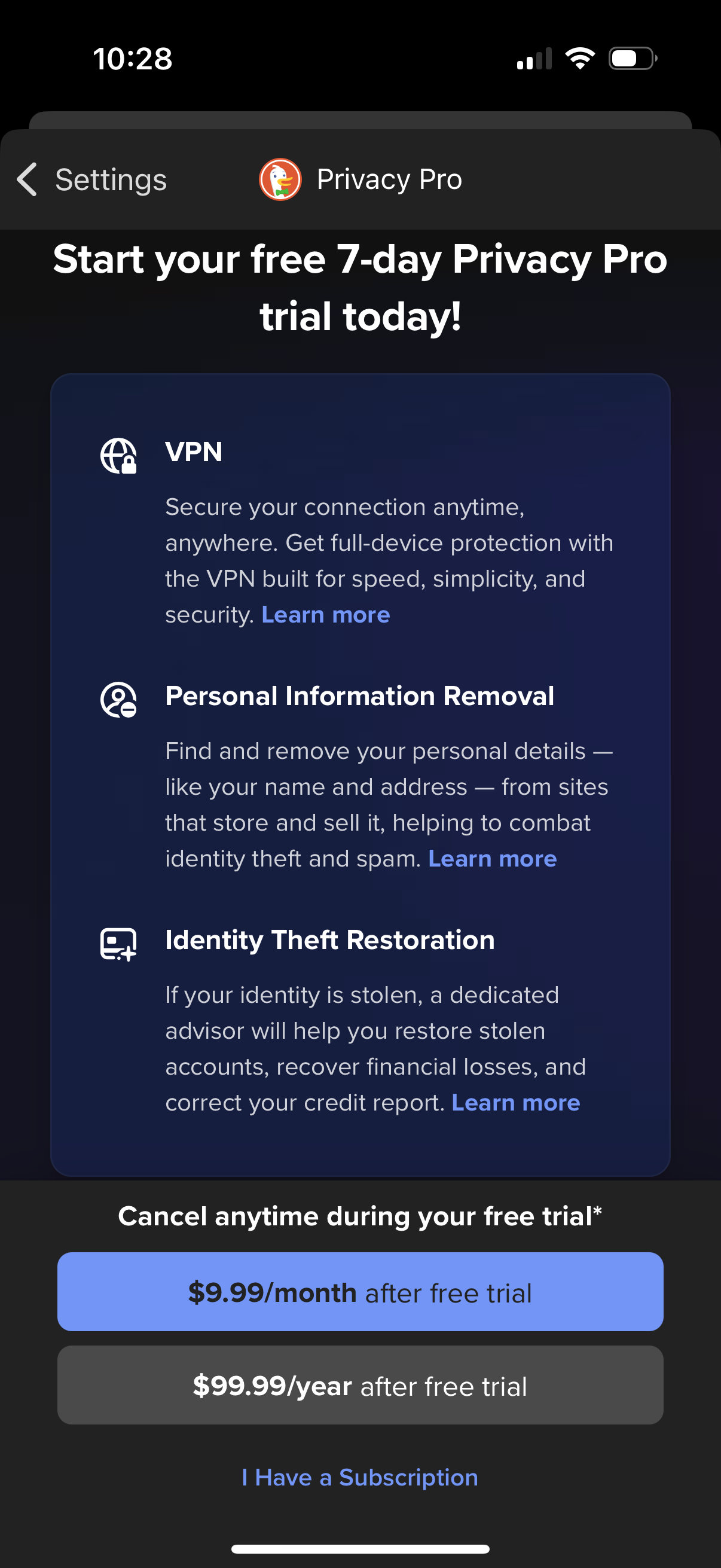
Task: Tap I Have a Subscription
Action: click(360, 1477)
